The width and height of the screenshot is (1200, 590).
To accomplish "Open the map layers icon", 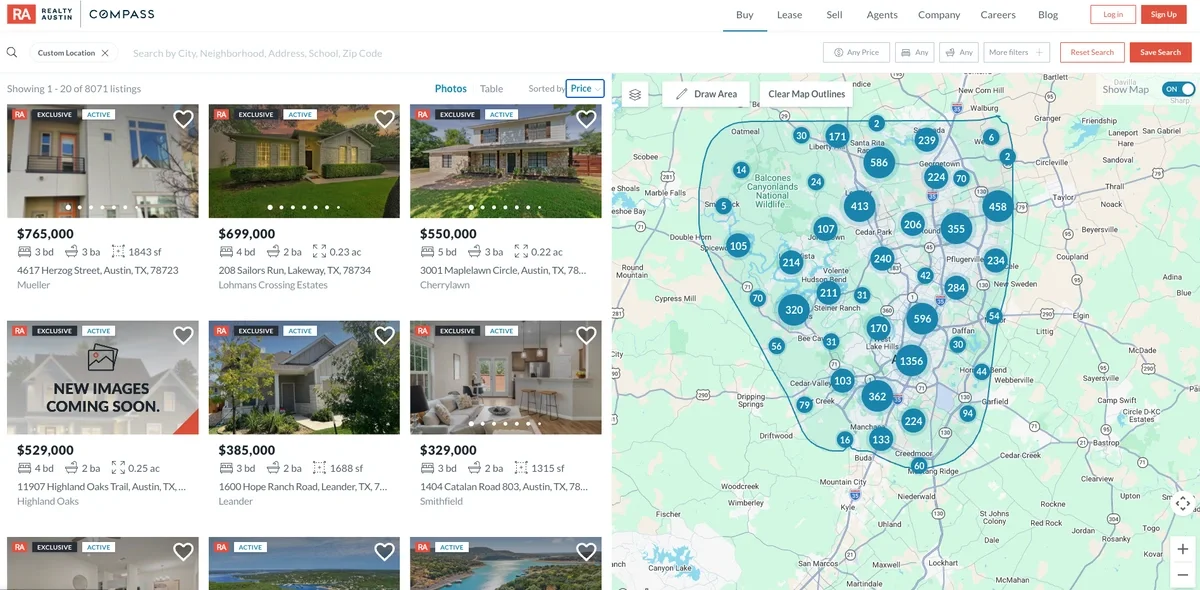I will point(635,94).
